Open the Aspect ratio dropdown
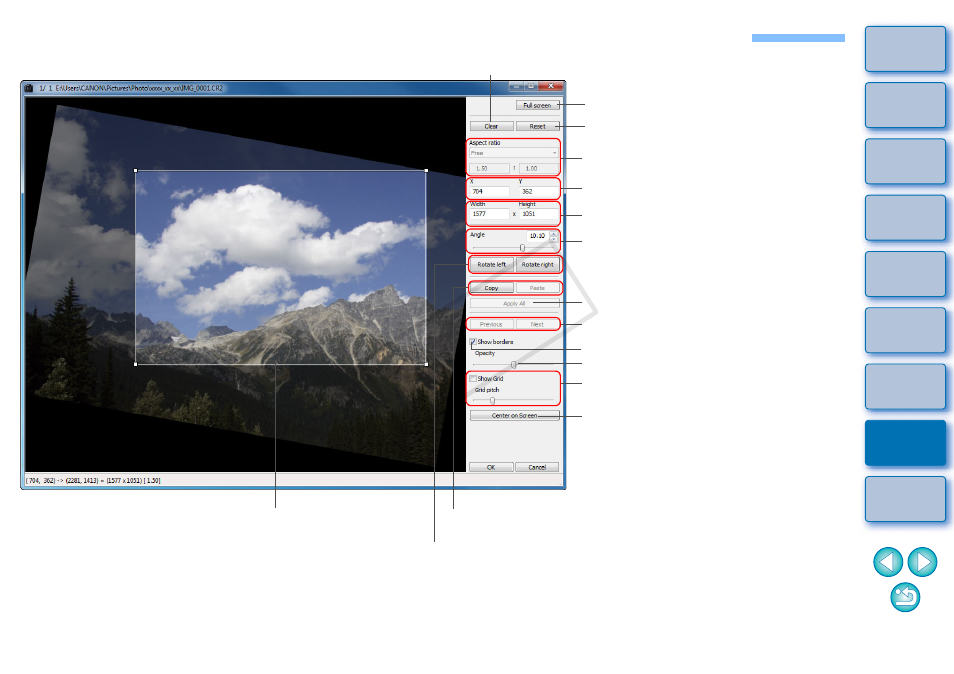 [514, 153]
